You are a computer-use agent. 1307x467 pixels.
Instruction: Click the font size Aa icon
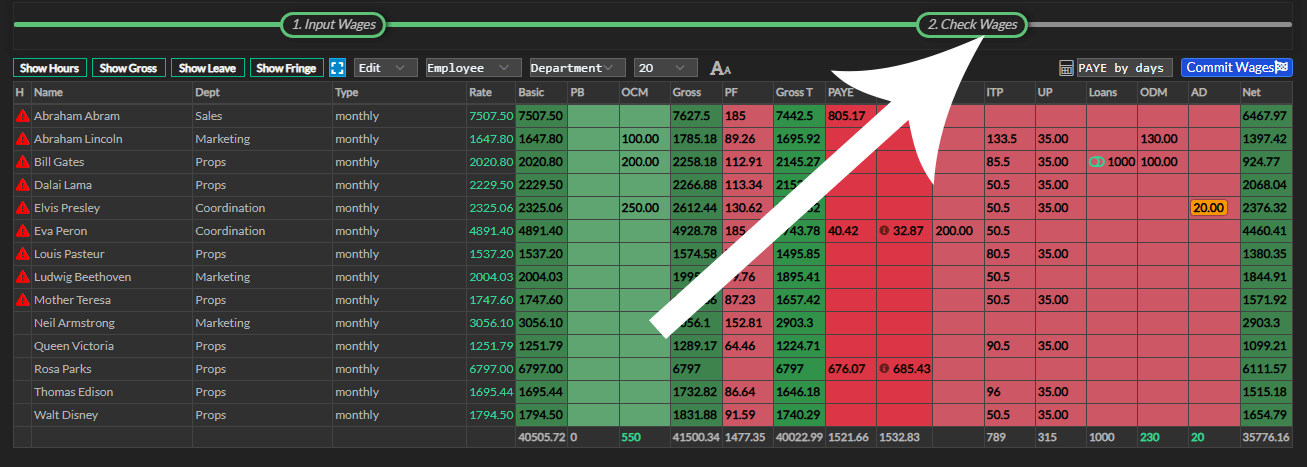(720, 68)
